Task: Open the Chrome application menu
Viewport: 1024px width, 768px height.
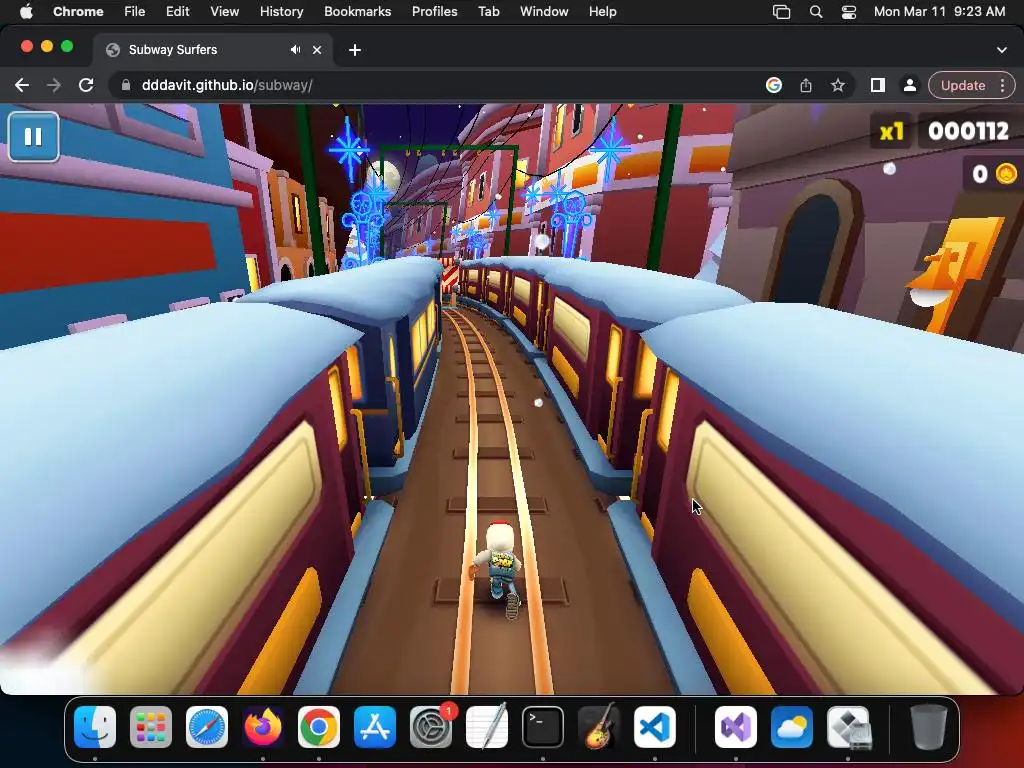Action: click(78, 11)
